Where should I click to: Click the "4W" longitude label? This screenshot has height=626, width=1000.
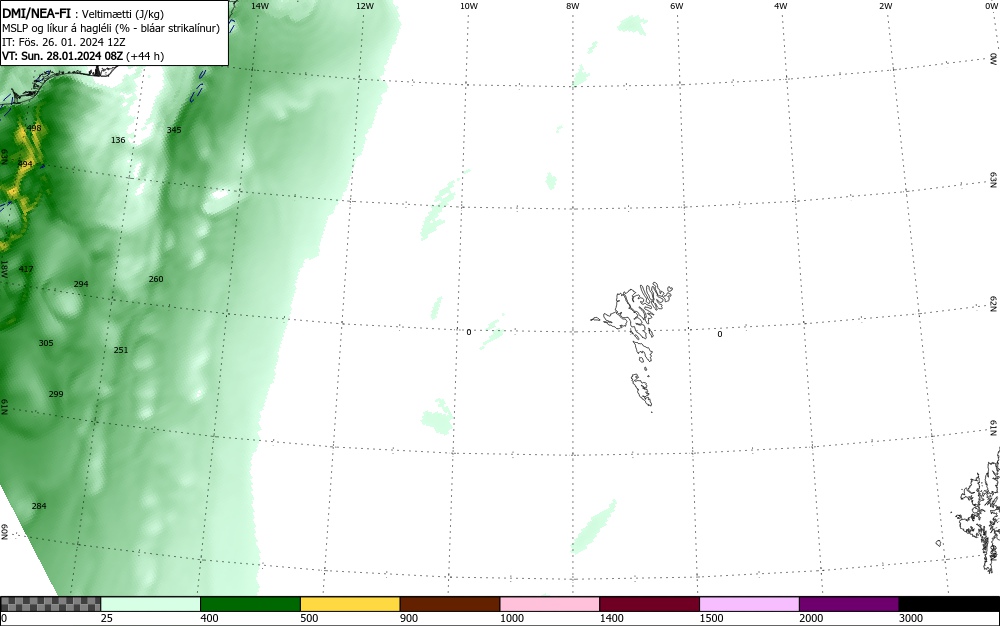[781, 6]
